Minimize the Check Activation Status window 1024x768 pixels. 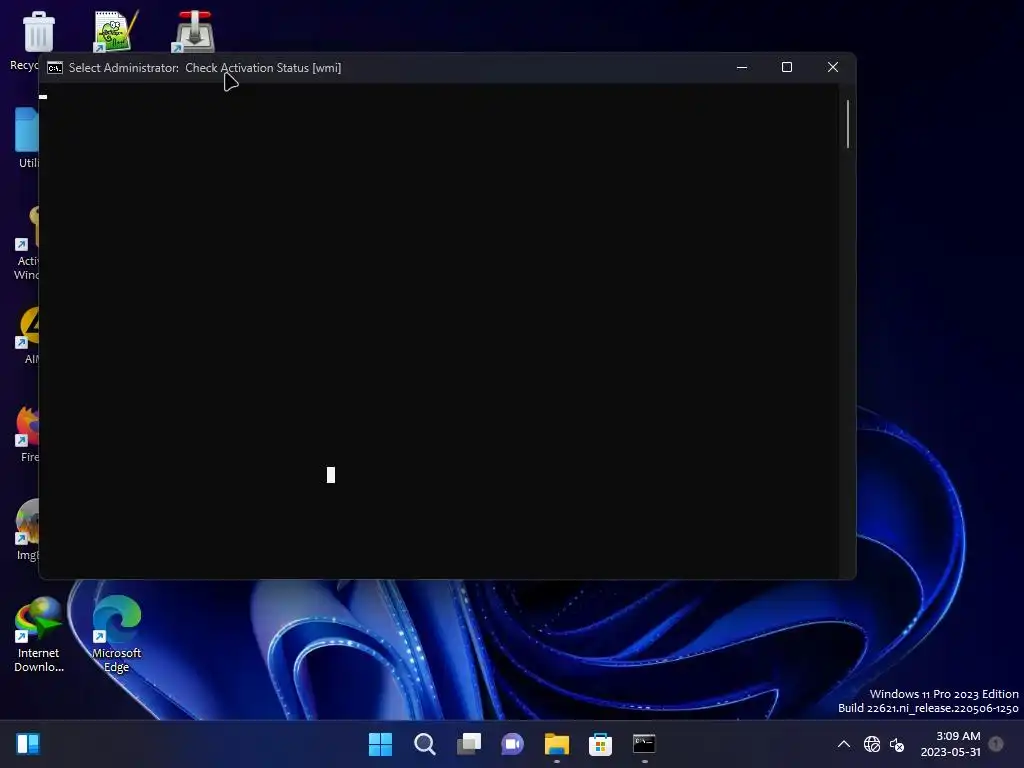click(742, 67)
